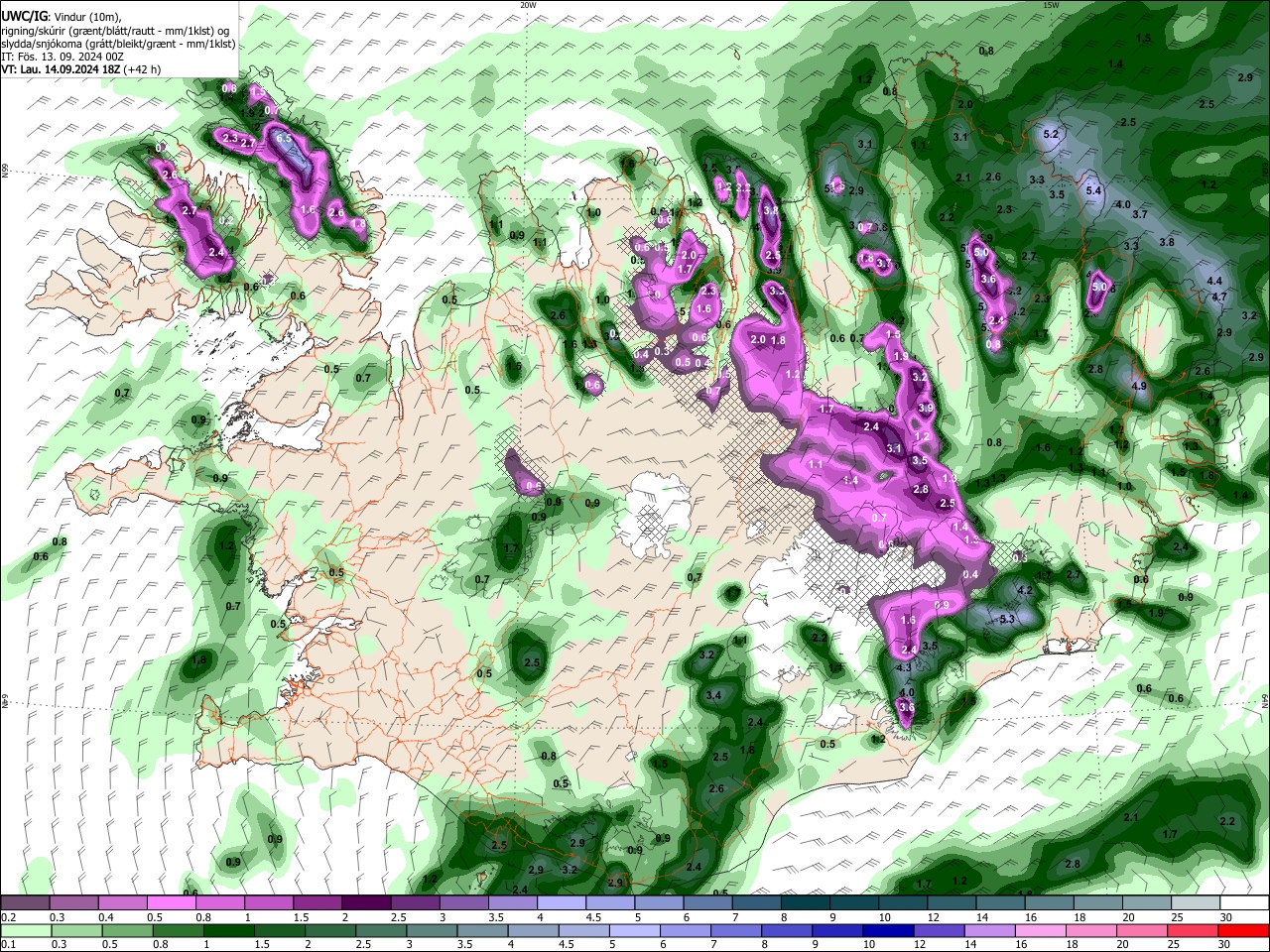
Task: Click the 3.4 precipitation value on the map
Action: (713, 695)
